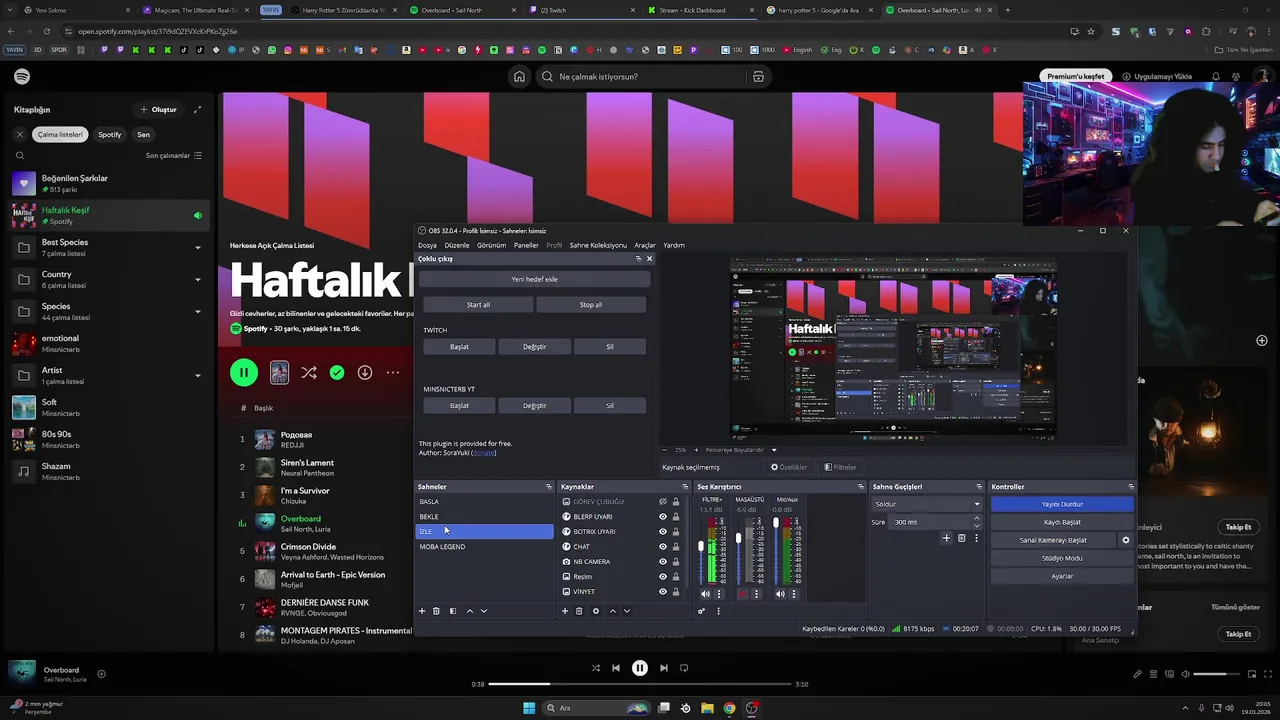Show the GÖREV ÇUBUĞU source
Screen dimensions: 1280x720
coord(662,502)
